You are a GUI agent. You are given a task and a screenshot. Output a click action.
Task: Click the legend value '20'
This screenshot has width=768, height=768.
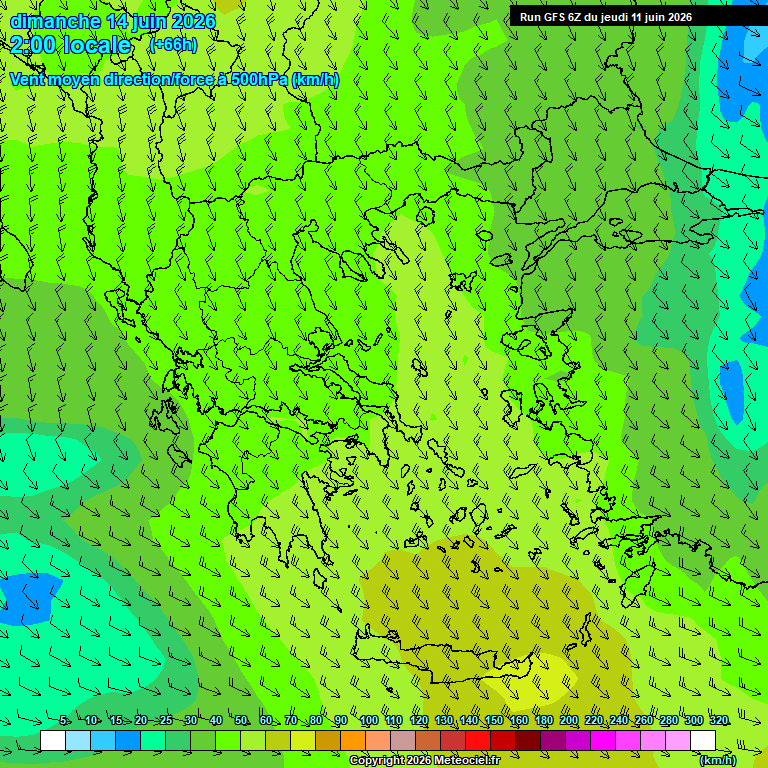[141, 720]
